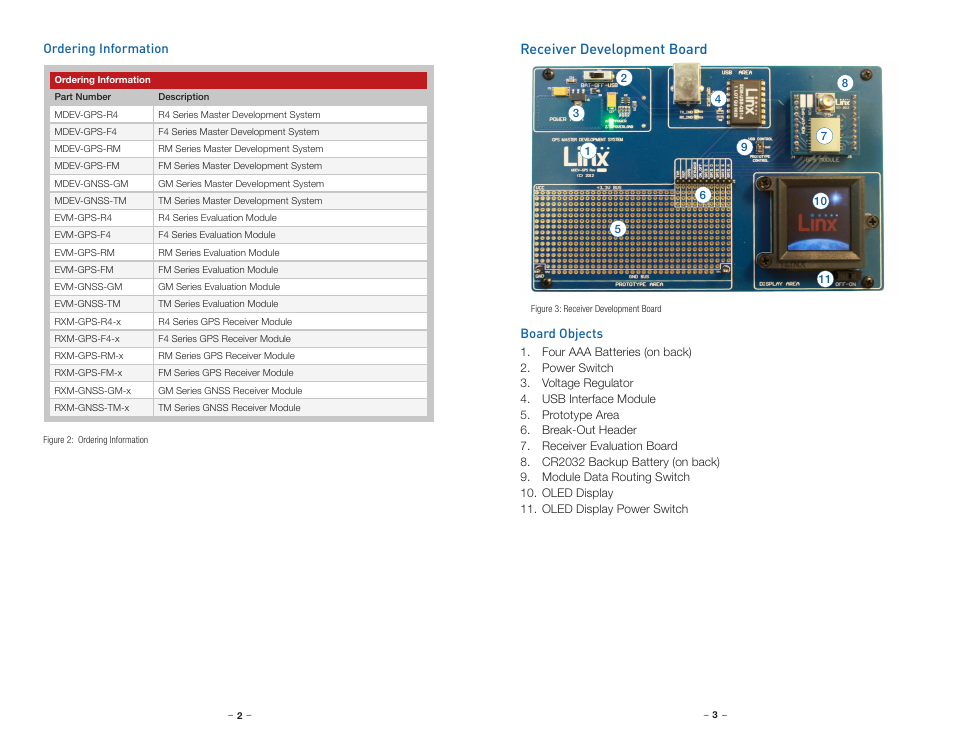Click list item 'Module Data Routing Switch'
954x738 pixels.
(x=616, y=476)
